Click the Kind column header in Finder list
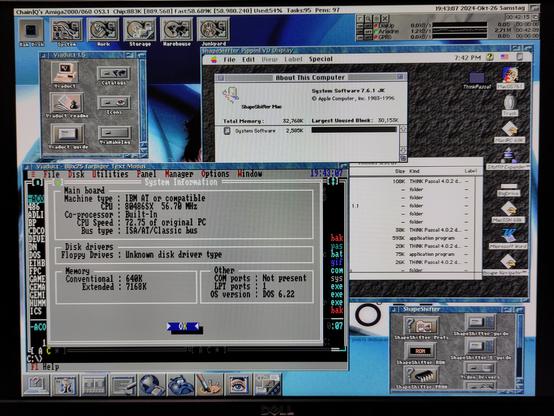 tap(414, 171)
